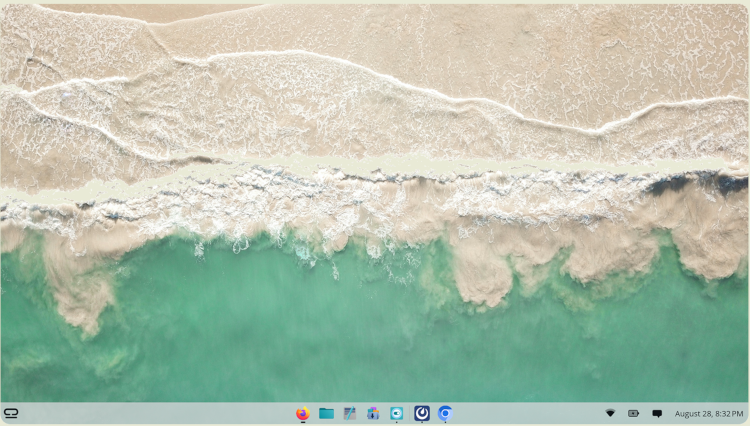Click taskbar gap between toggle app and Mattermost
The width and height of the screenshot is (750, 426).
click(410, 413)
